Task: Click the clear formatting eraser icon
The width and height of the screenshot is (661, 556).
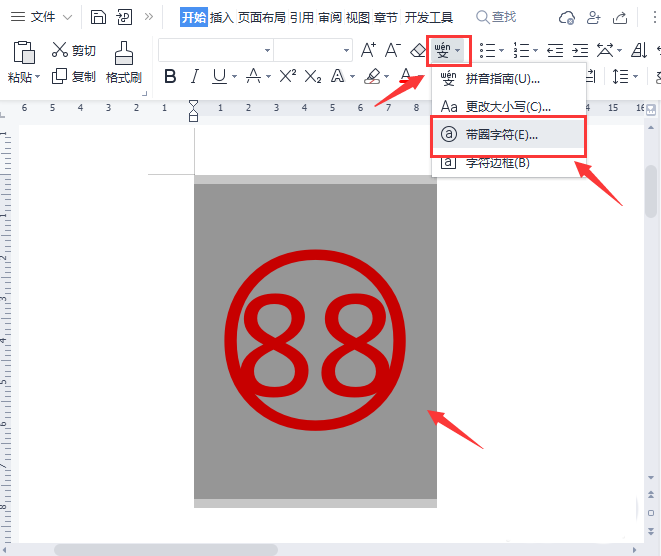Action: click(x=420, y=50)
